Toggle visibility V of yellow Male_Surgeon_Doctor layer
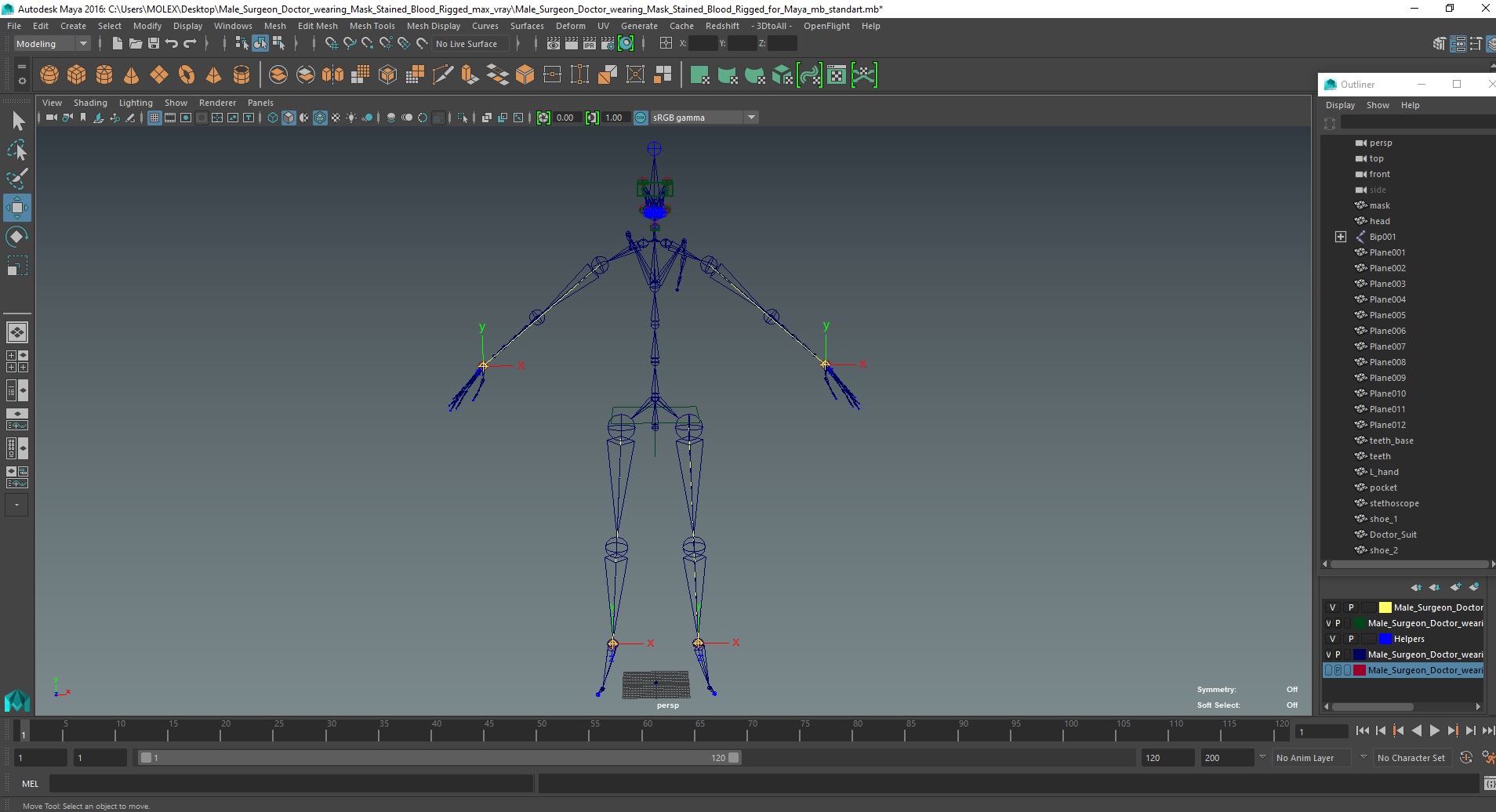This screenshot has height=812, width=1496. 1332,607
